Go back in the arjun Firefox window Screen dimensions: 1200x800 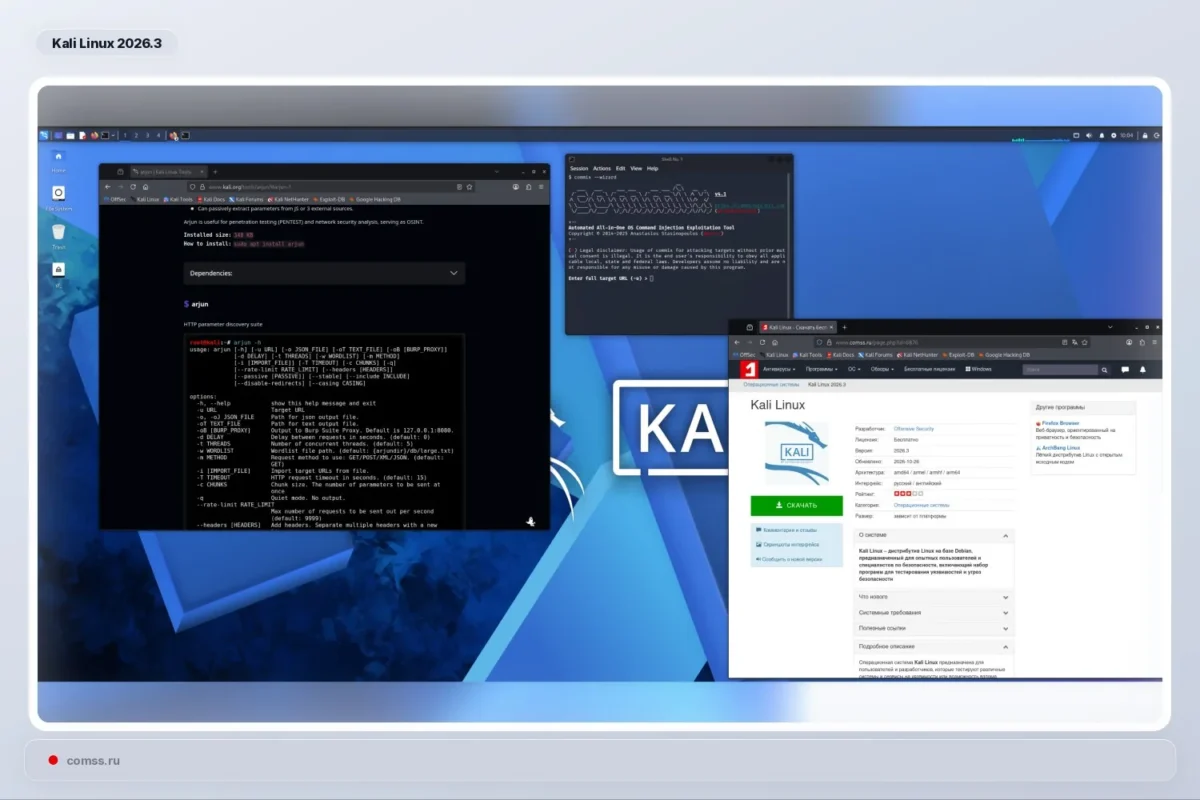pyautogui.click(x=107, y=187)
